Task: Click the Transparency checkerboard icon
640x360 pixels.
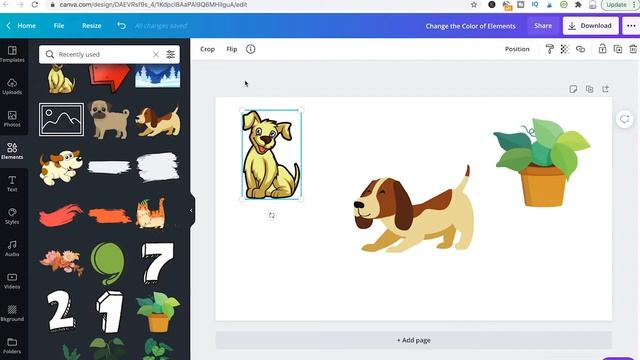Action: [x=564, y=49]
